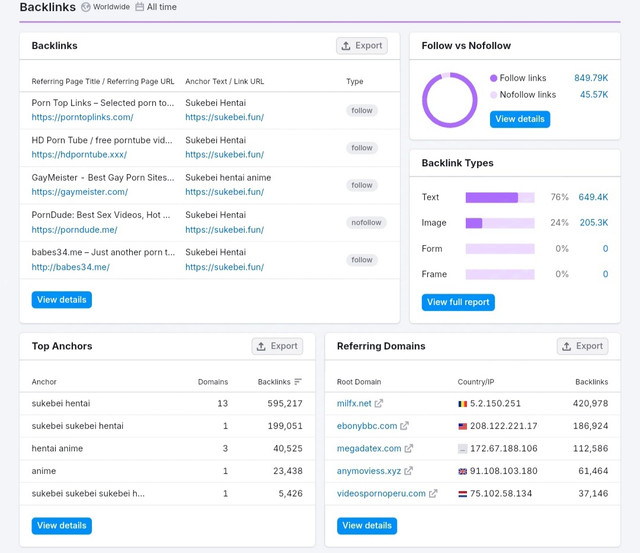Click the All time calendar icon
The width and height of the screenshot is (640, 553).
point(140,7)
